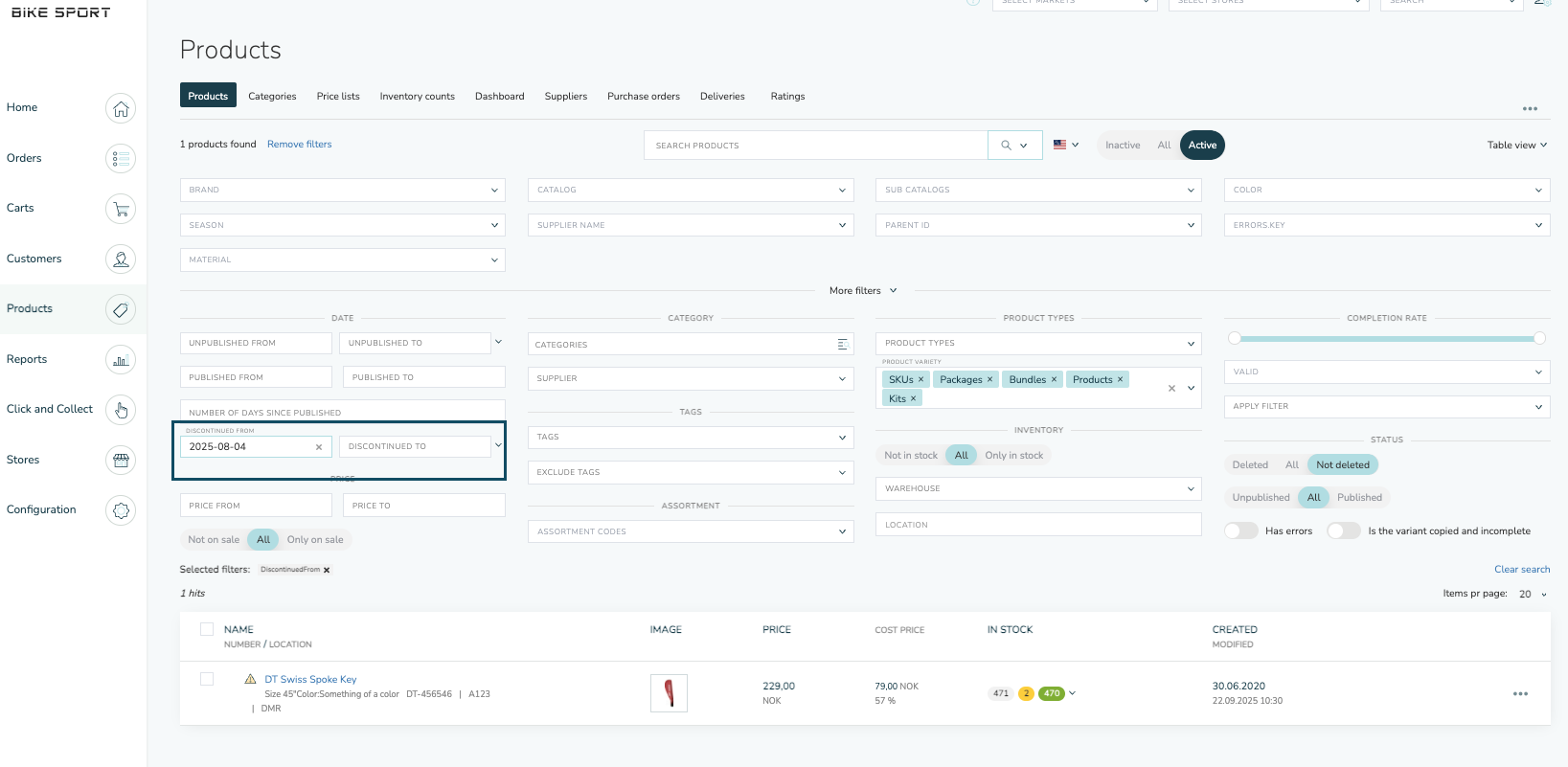Toggle the Has errors switch
The width and height of the screenshot is (1568, 767).
(x=1241, y=530)
